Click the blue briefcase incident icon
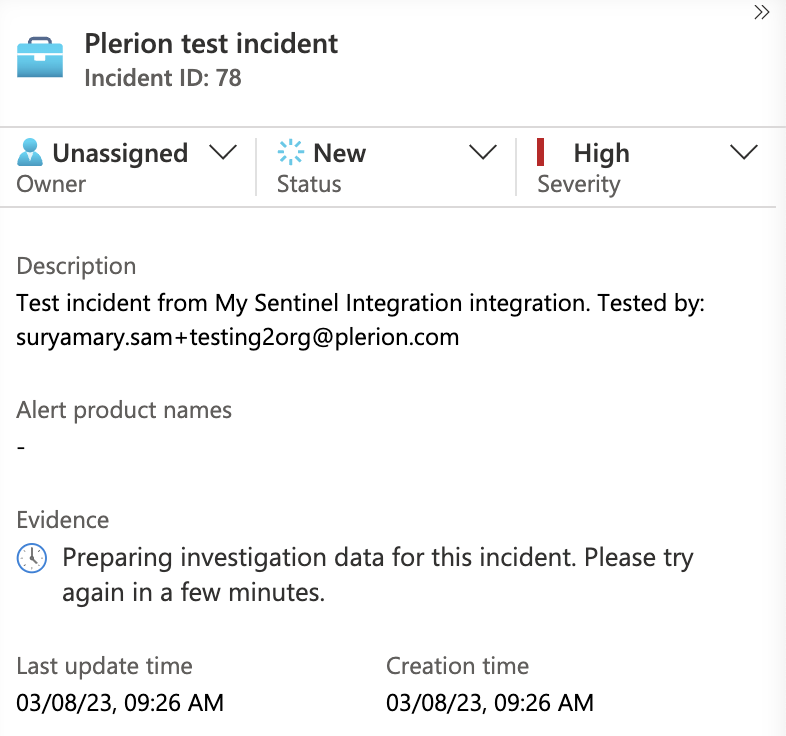The width and height of the screenshot is (786, 736). tap(40, 57)
